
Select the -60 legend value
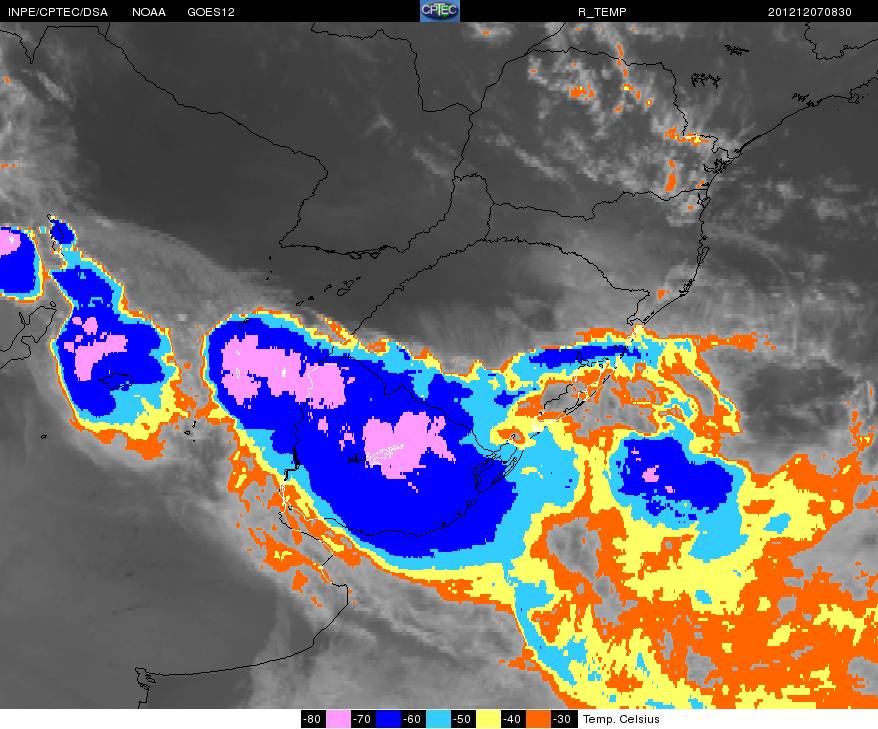(412, 719)
